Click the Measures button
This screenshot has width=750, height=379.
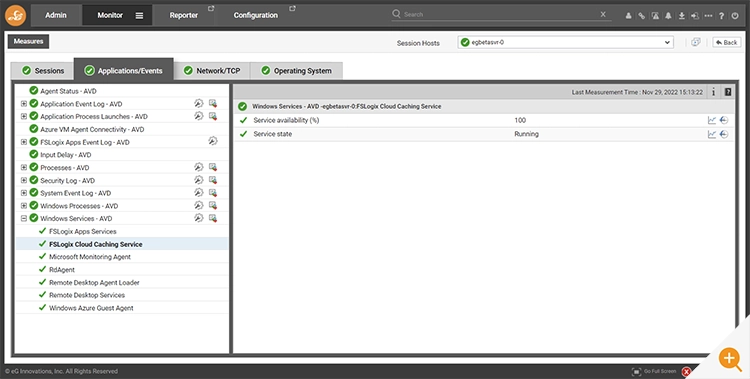click(x=28, y=41)
